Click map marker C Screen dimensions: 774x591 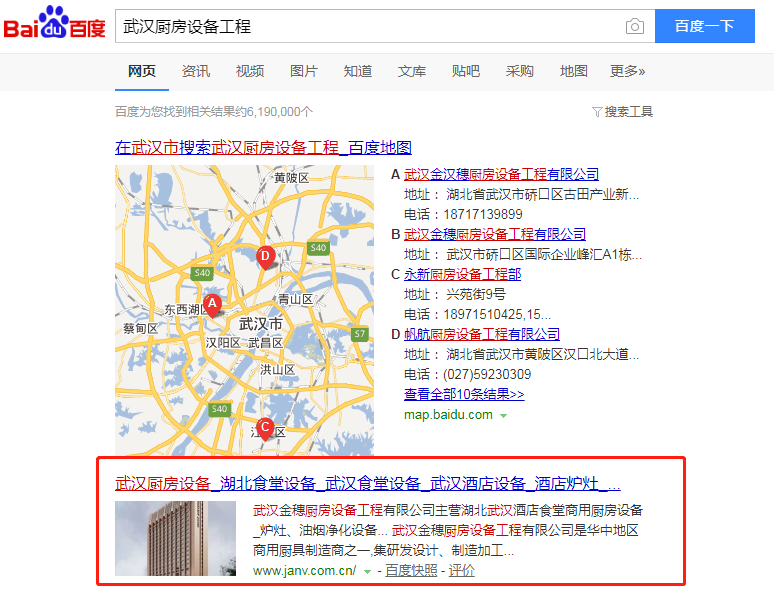click(265, 429)
